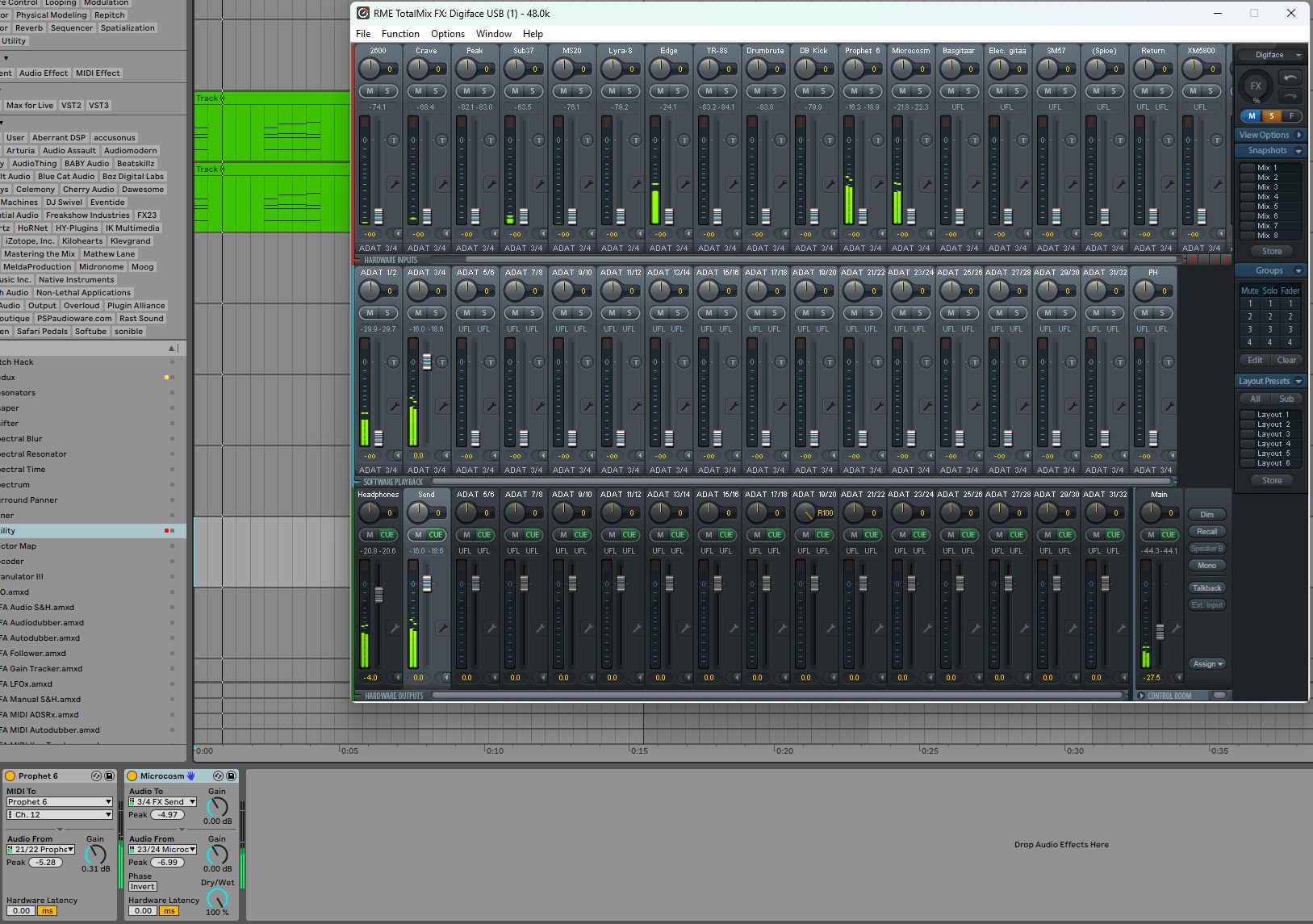Open settings wrench on Prophet 6 channel
1313x924 pixels.
point(878,185)
